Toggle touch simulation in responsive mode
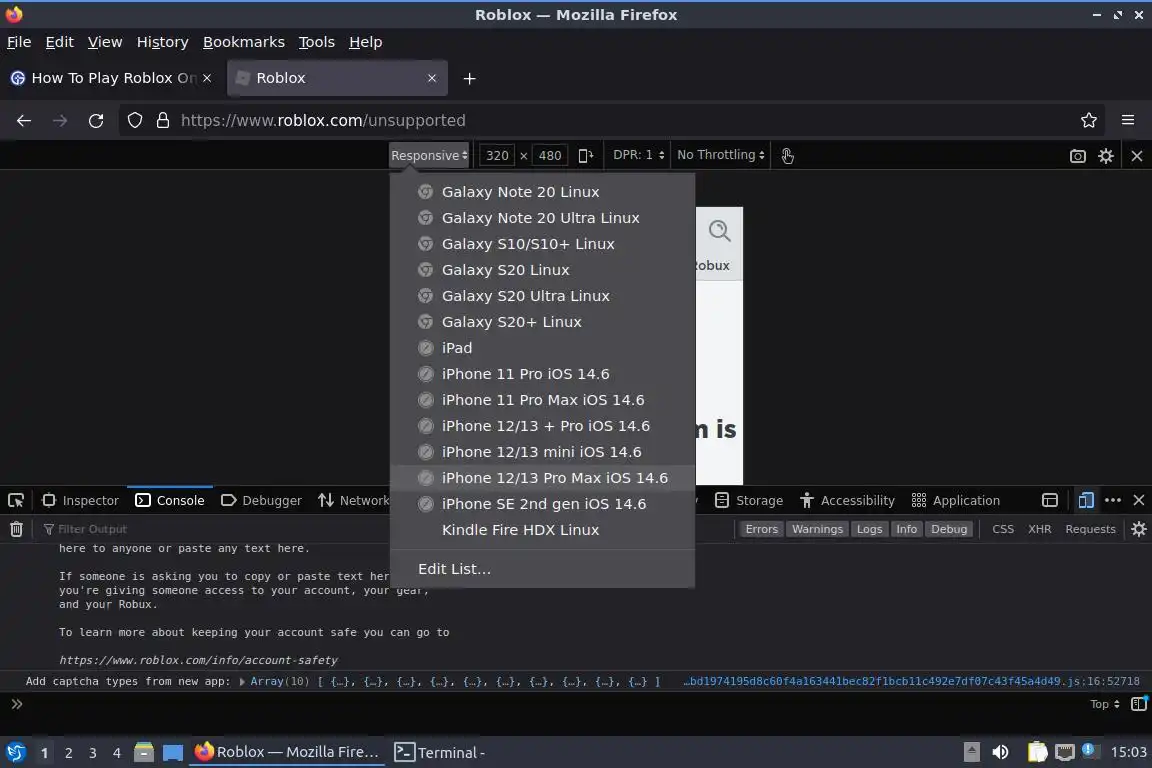The image size is (1152, 768). pos(787,155)
